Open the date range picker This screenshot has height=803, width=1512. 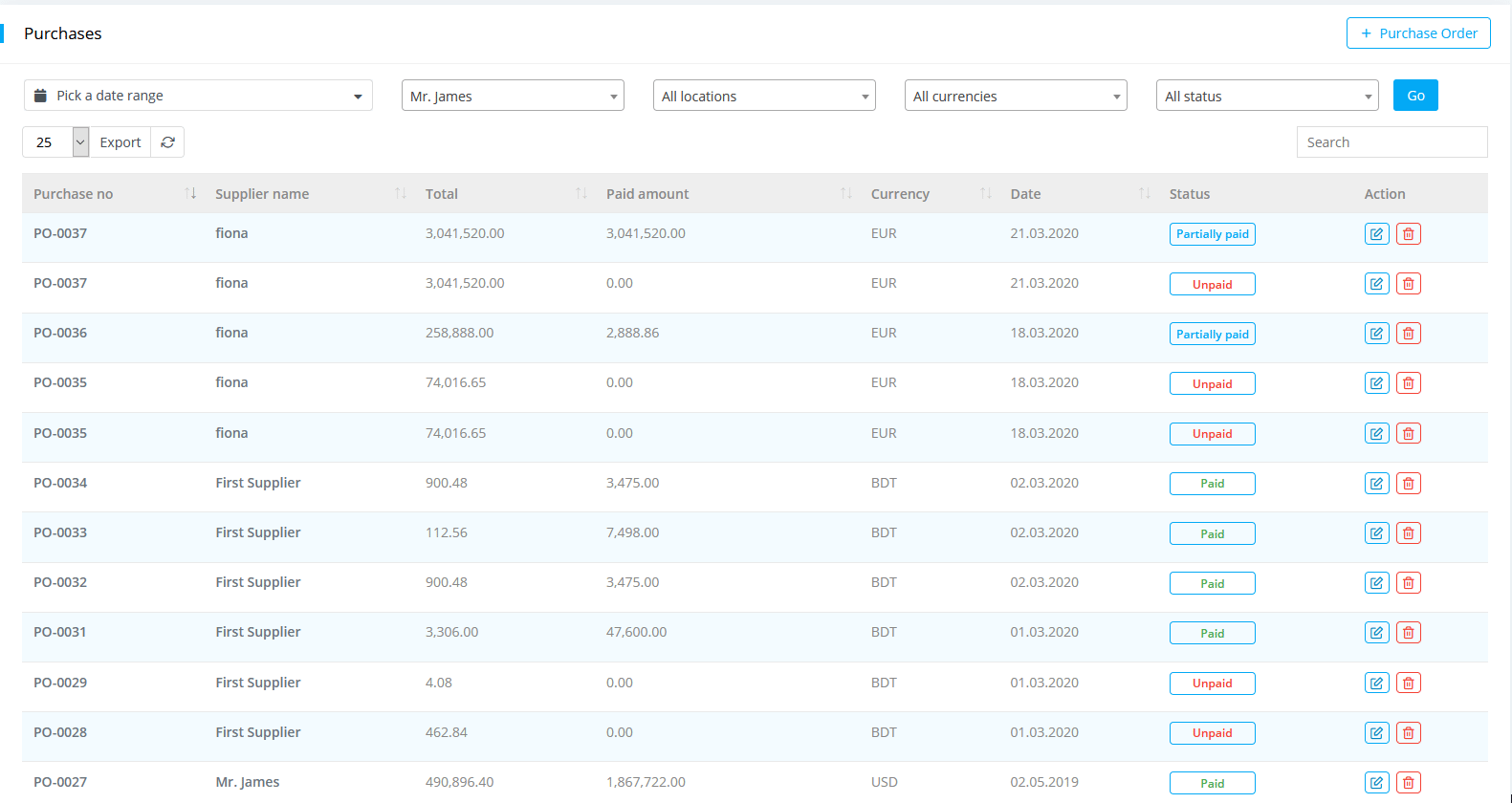(198, 96)
